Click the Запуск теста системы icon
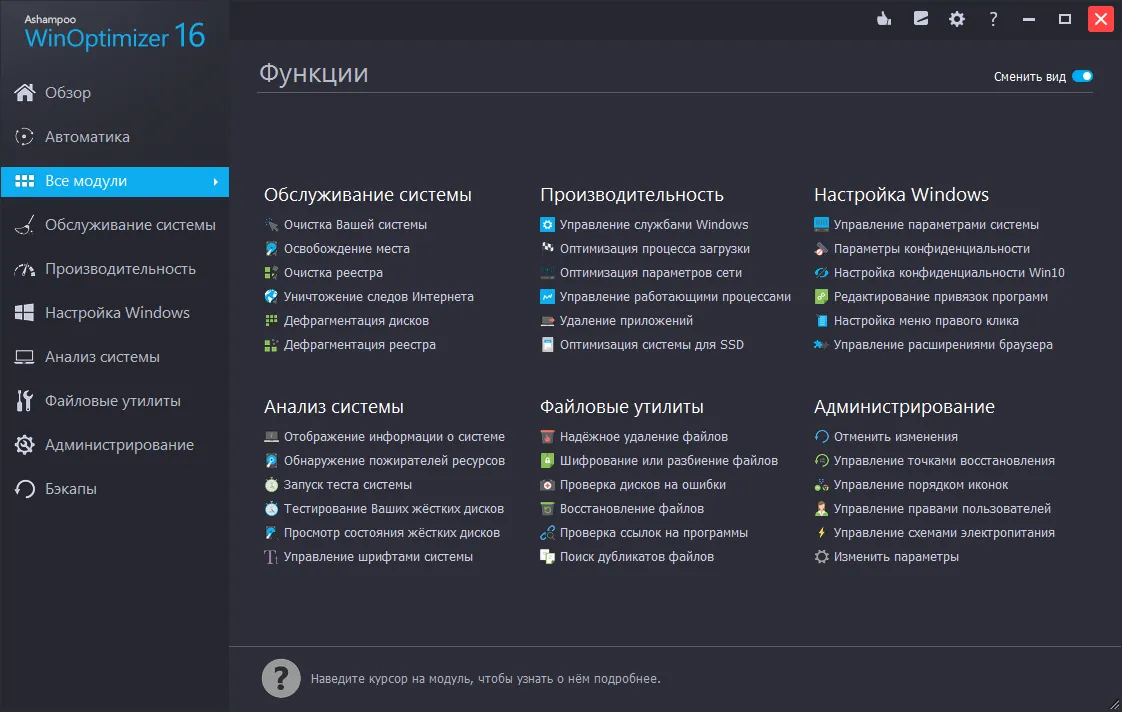The height and width of the screenshot is (712, 1122). (271, 485)
